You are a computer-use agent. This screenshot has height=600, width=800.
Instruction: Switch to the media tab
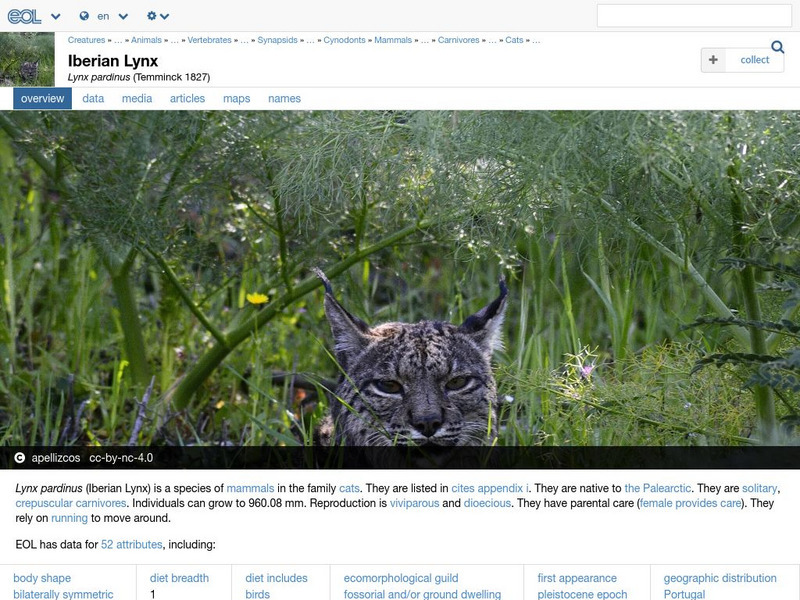(x=139, y=98)
